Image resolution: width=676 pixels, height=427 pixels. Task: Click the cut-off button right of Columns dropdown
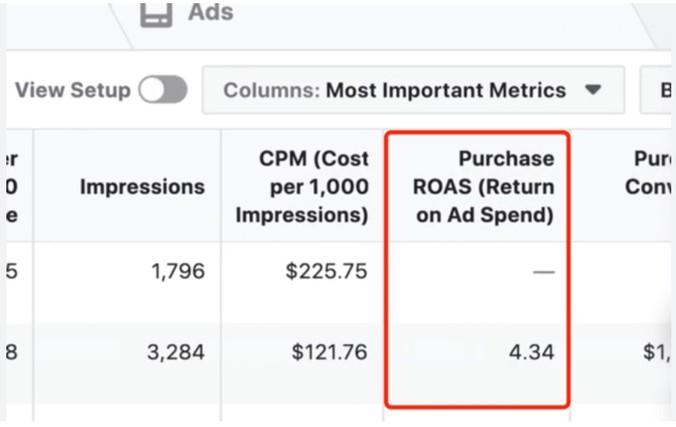659,90
